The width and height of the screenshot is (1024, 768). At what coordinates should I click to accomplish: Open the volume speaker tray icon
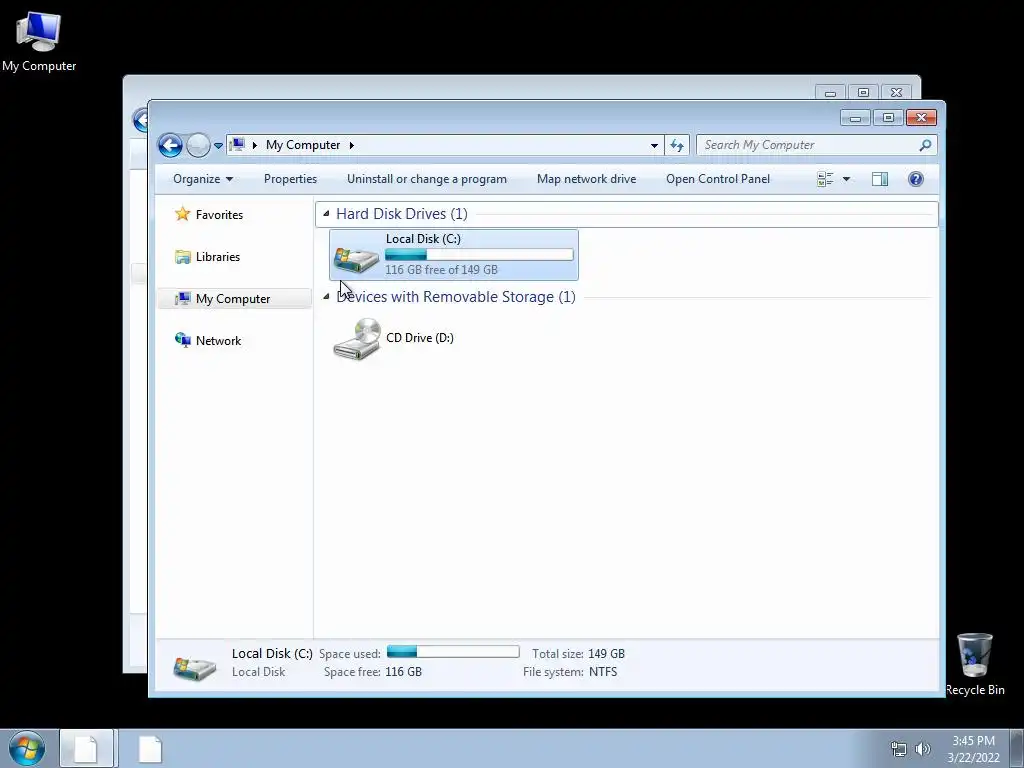coord(922,749)
